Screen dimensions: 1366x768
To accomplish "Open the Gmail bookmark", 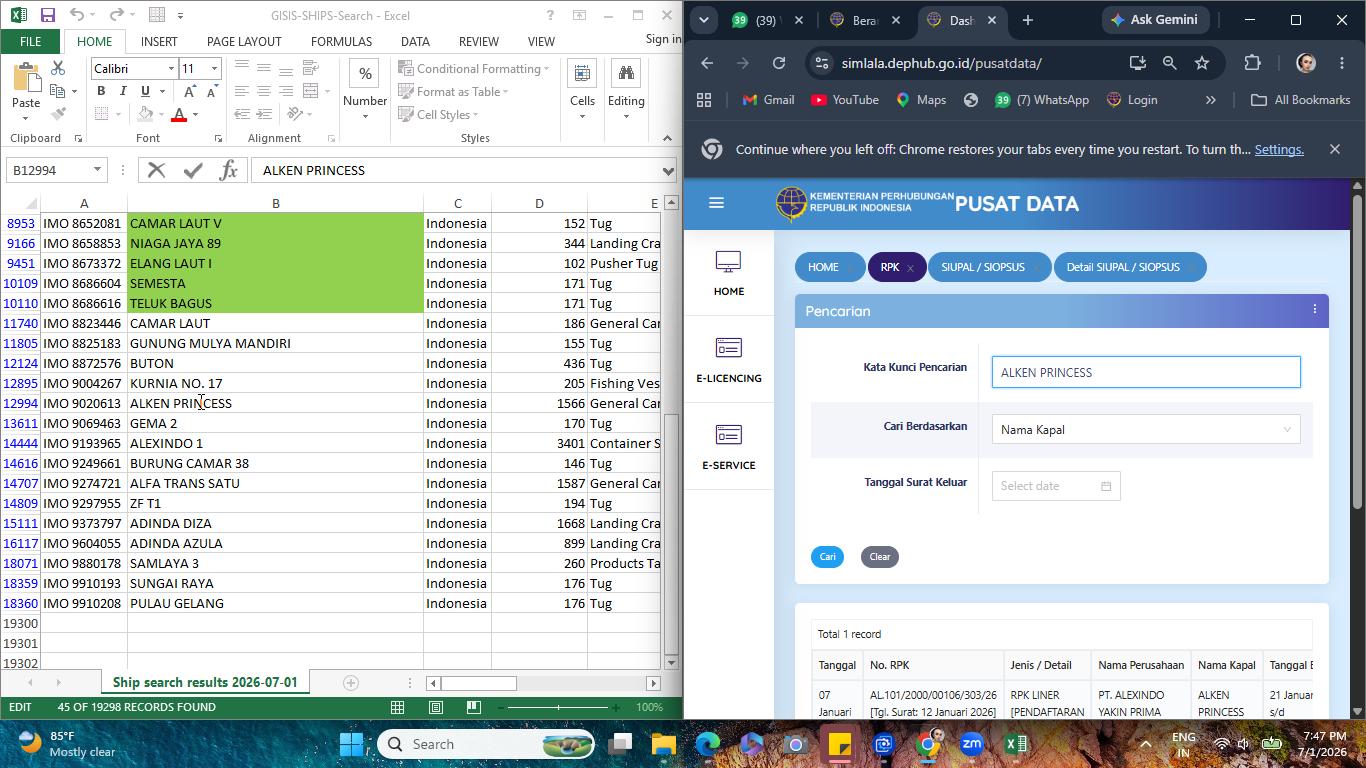I will coord(769,100).
